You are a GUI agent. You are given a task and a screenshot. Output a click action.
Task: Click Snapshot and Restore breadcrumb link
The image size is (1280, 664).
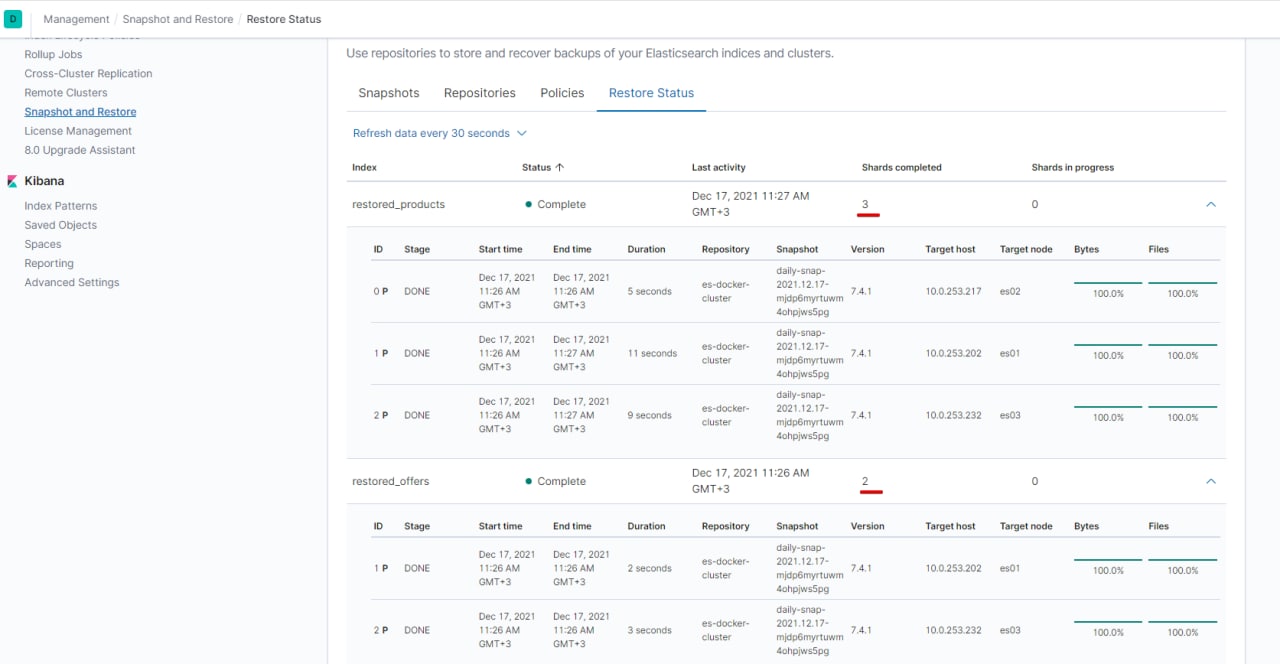178,19
